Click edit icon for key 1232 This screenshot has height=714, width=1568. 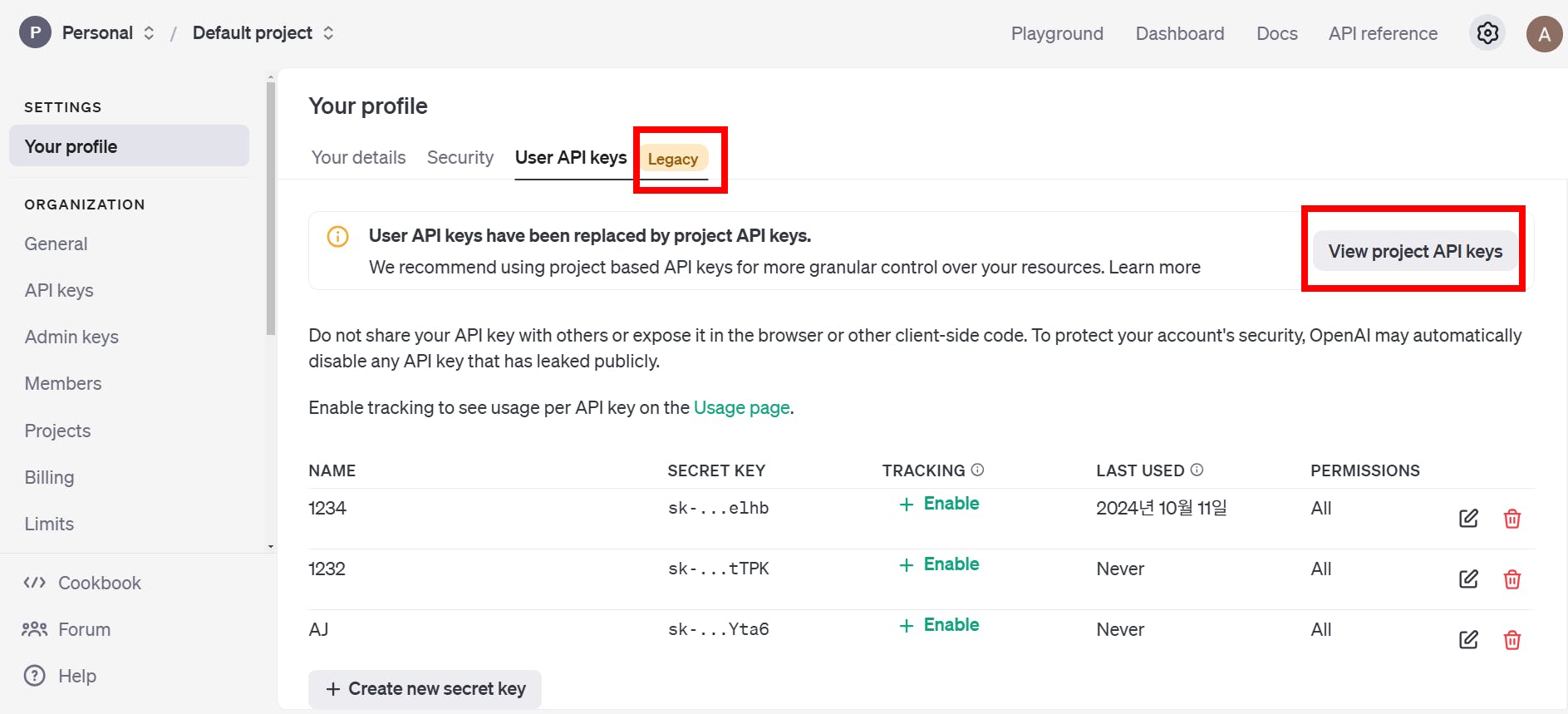pyautogui.click(x=1468, y=579)
